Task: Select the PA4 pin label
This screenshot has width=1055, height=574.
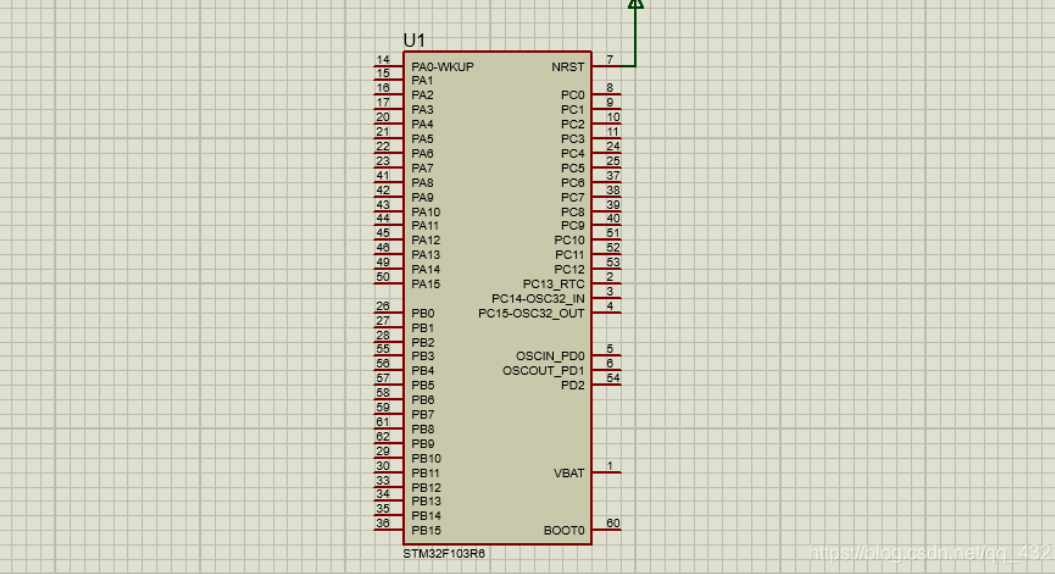Action: pyautogui.click(x=423, y=124)
